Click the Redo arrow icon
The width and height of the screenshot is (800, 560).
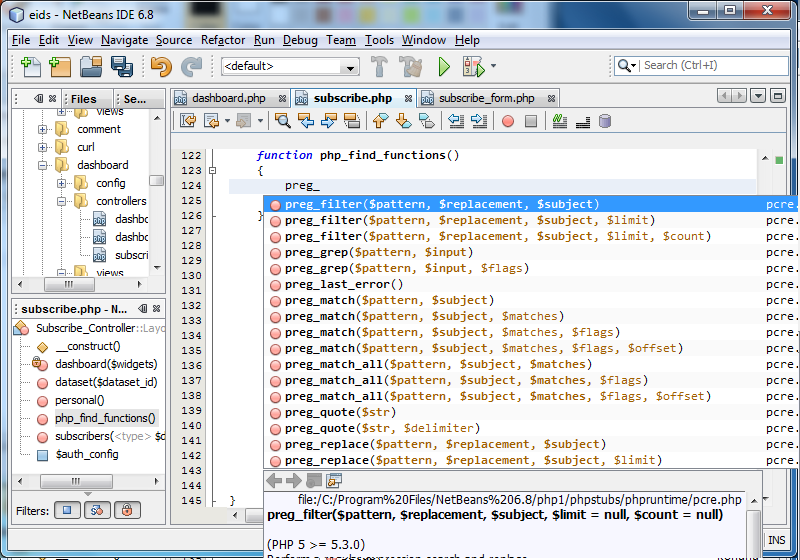tap(192, 66)
